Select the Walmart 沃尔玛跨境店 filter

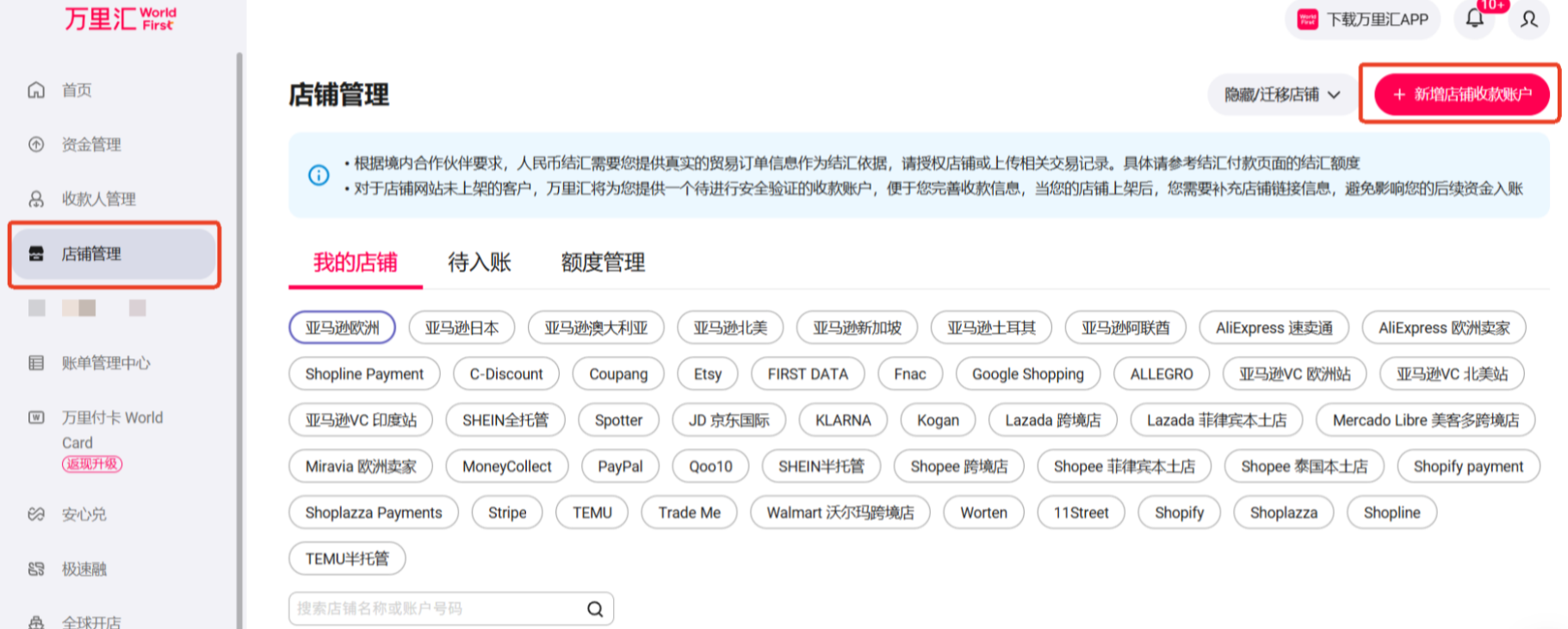coord(840,513)
